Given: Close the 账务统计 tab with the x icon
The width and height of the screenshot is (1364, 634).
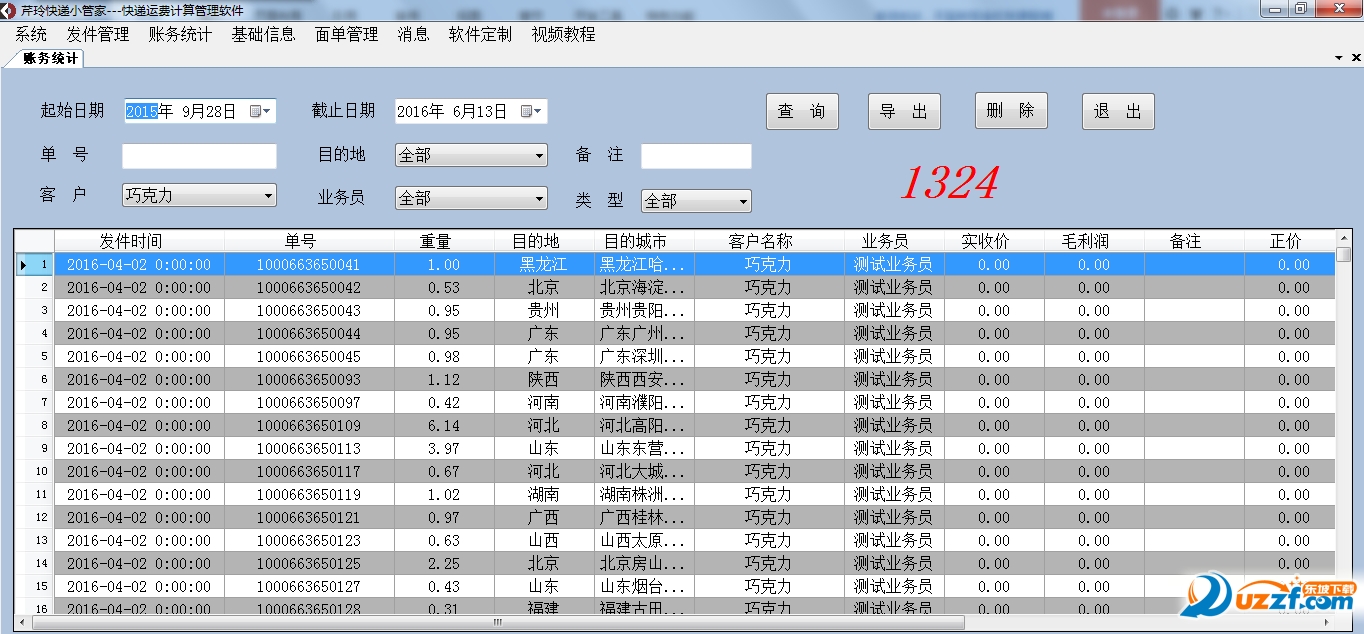Looking at the screenshot, I should (1355, 58).
